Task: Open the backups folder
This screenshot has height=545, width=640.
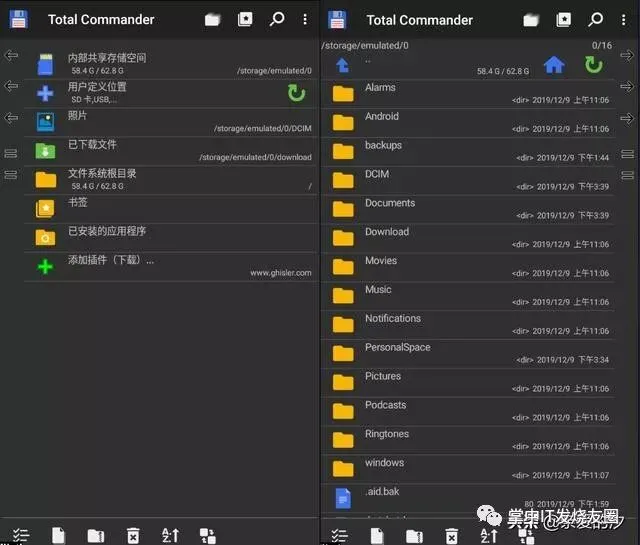Action: [469, 152]
